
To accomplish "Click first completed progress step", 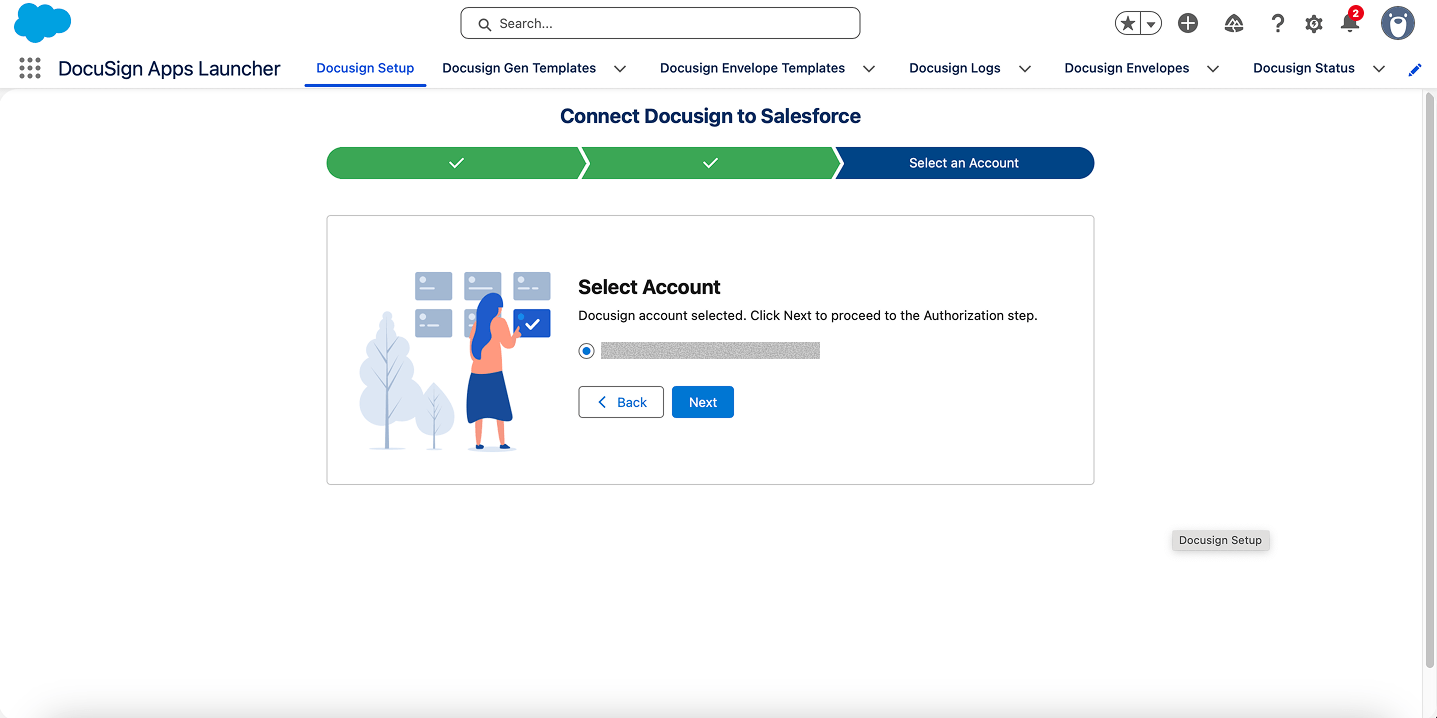I will pos(455,163).
